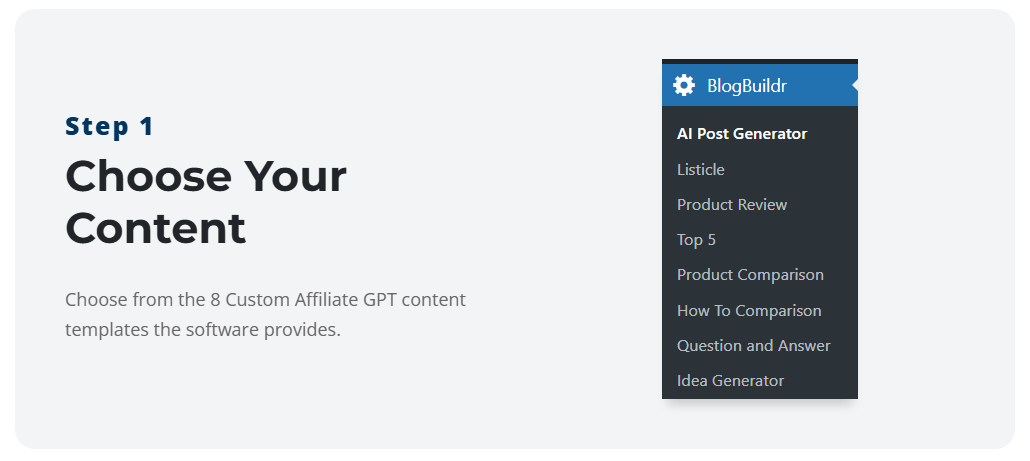This screenshot has height=461, width=1030.
Task: Click the dark strip above BlogBuildr header
Action: [x=760, y=61]
